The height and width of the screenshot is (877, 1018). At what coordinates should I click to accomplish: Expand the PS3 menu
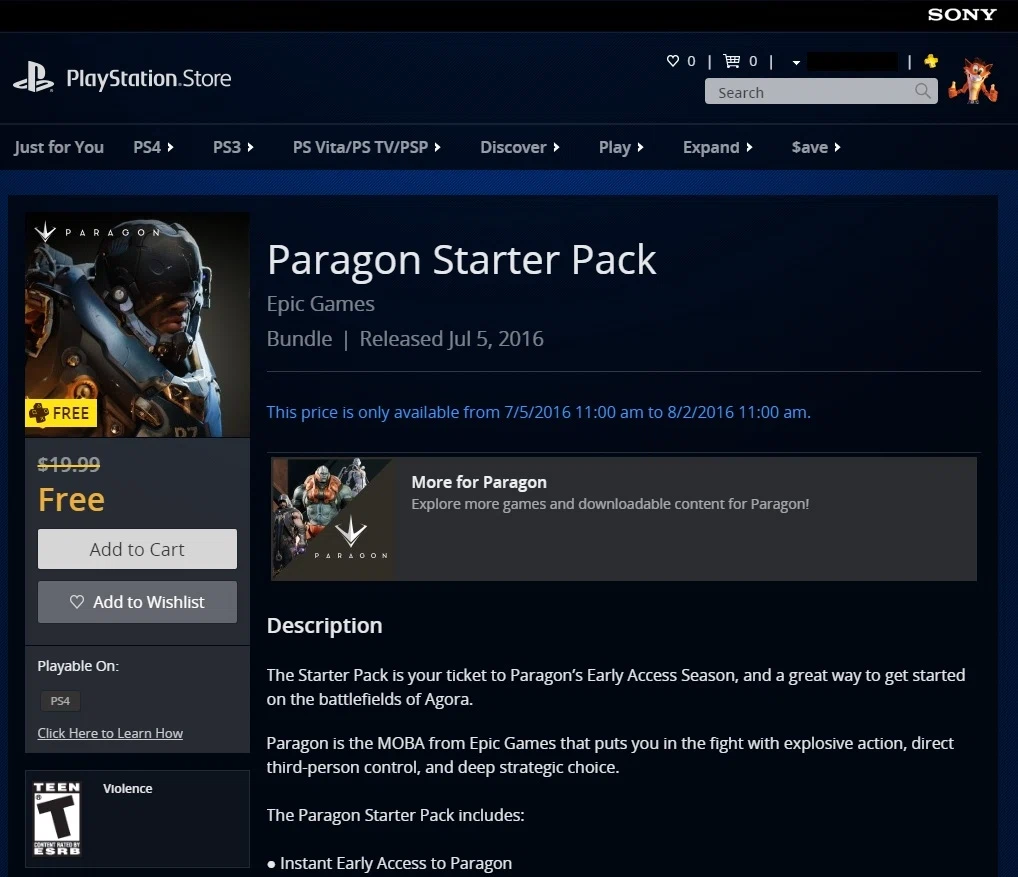(233, 147)
